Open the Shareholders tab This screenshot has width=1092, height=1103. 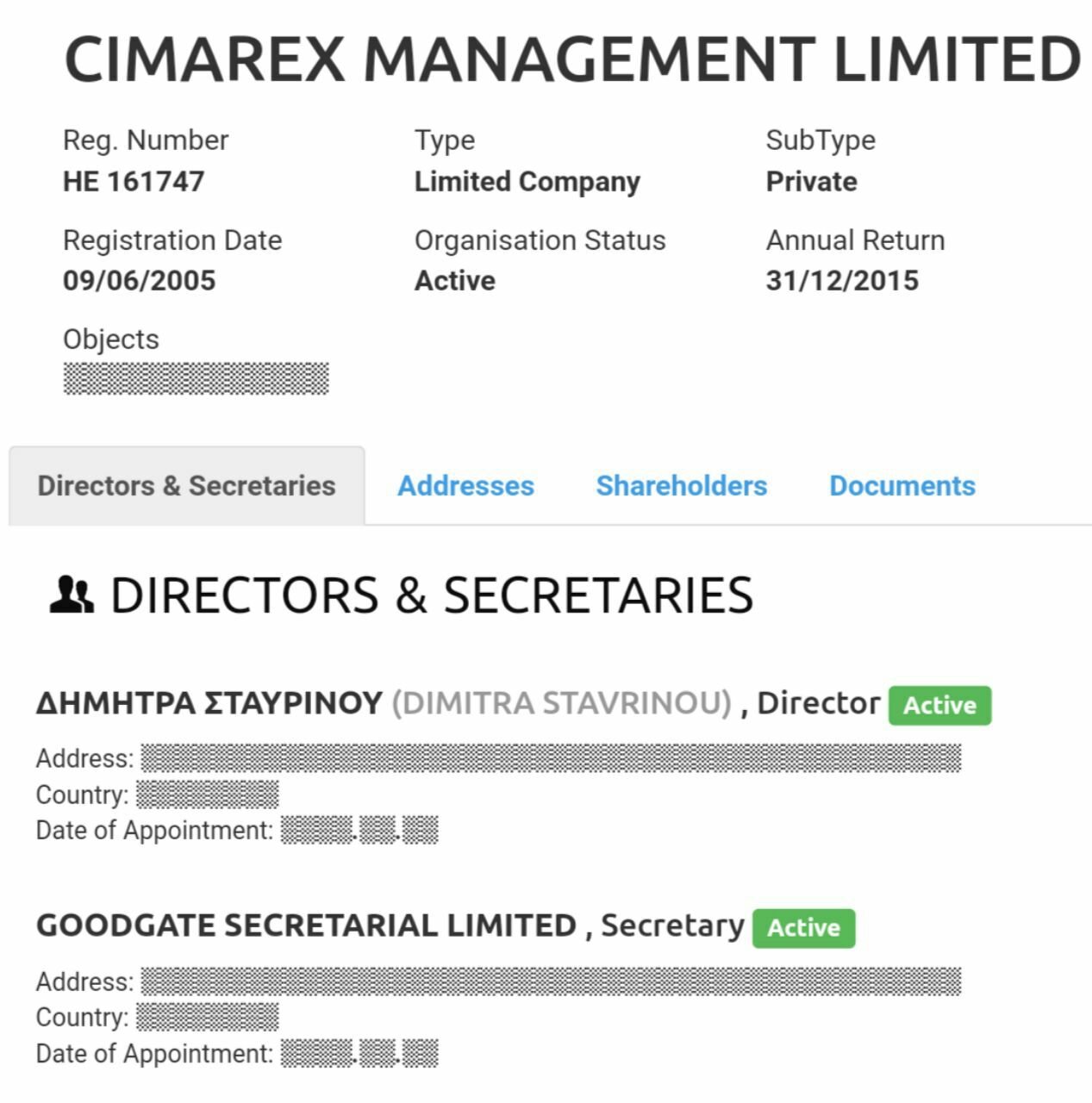point(682,486)
